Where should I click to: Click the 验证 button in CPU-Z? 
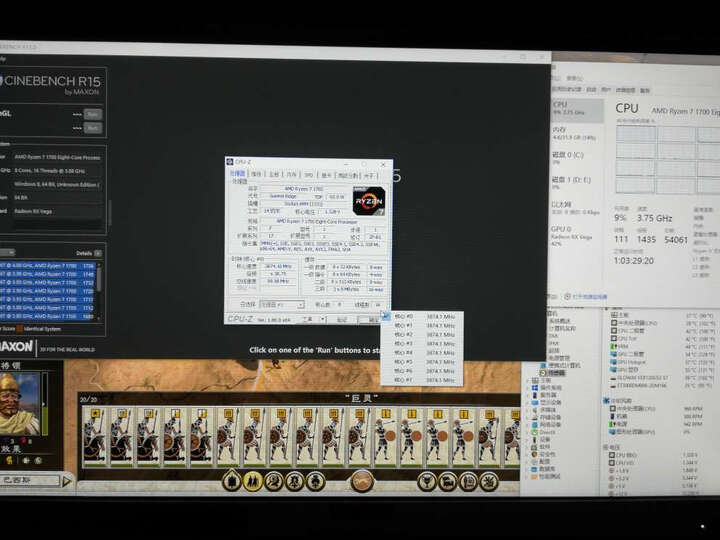point(342,320)
